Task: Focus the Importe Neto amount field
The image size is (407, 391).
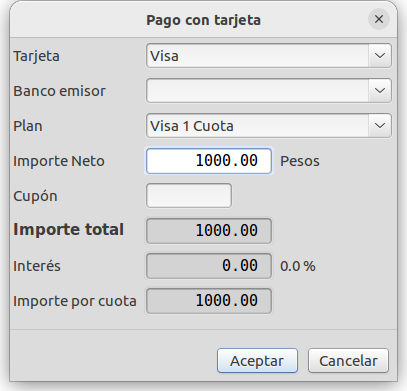Action: point(209,161)
